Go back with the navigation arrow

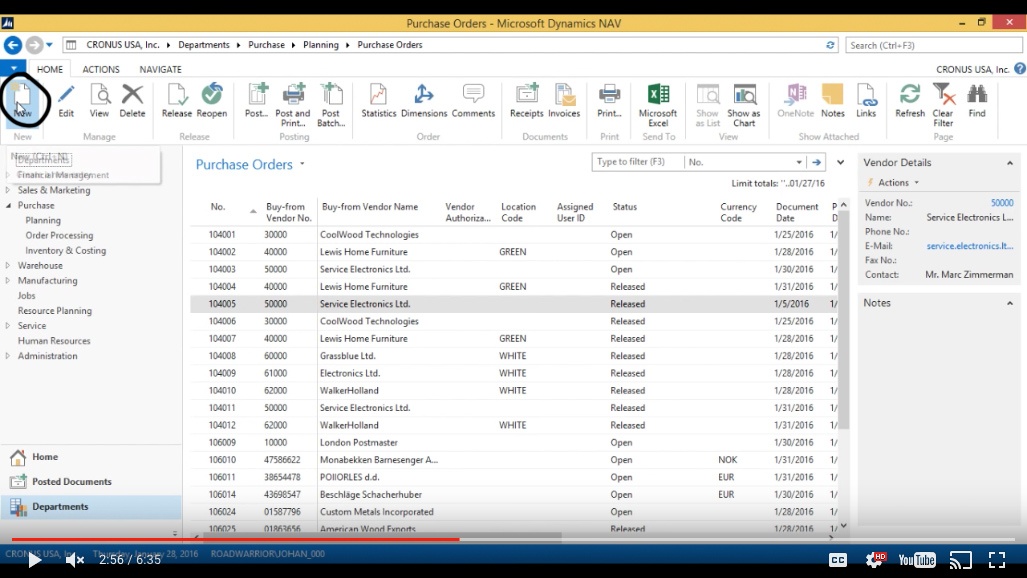[x=12, y=45]
